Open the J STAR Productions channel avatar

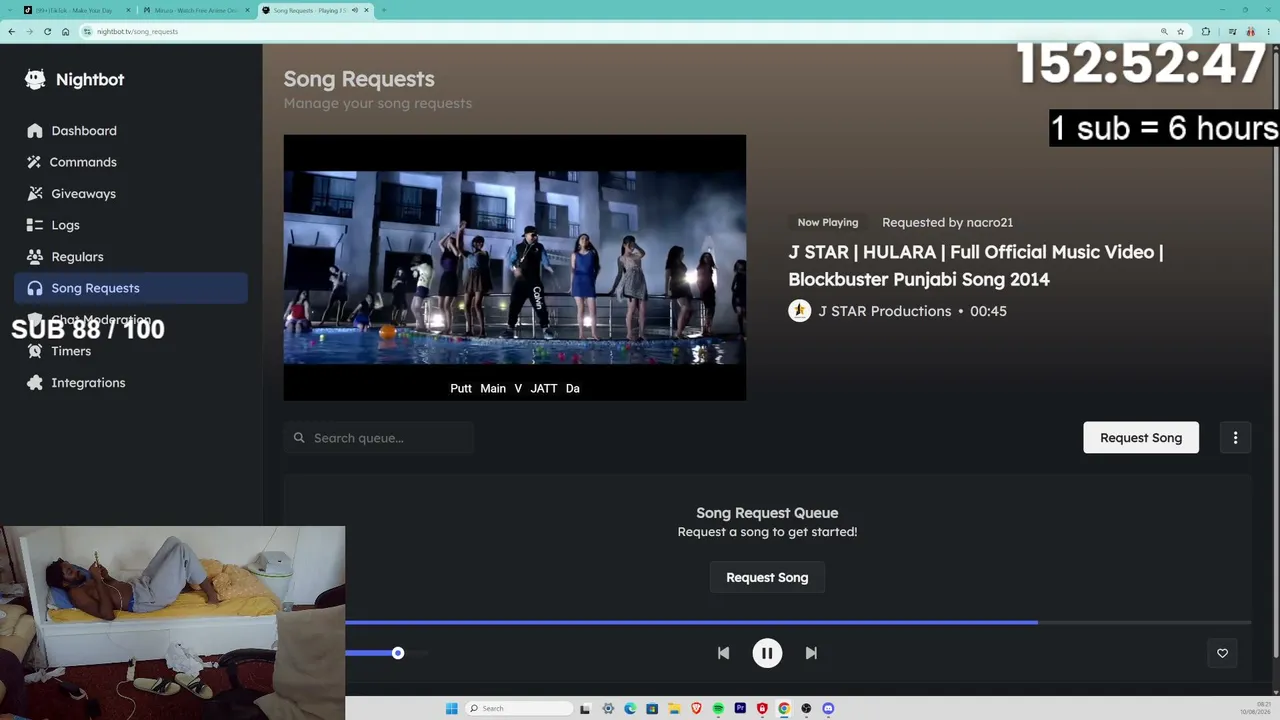coord(799,311)
